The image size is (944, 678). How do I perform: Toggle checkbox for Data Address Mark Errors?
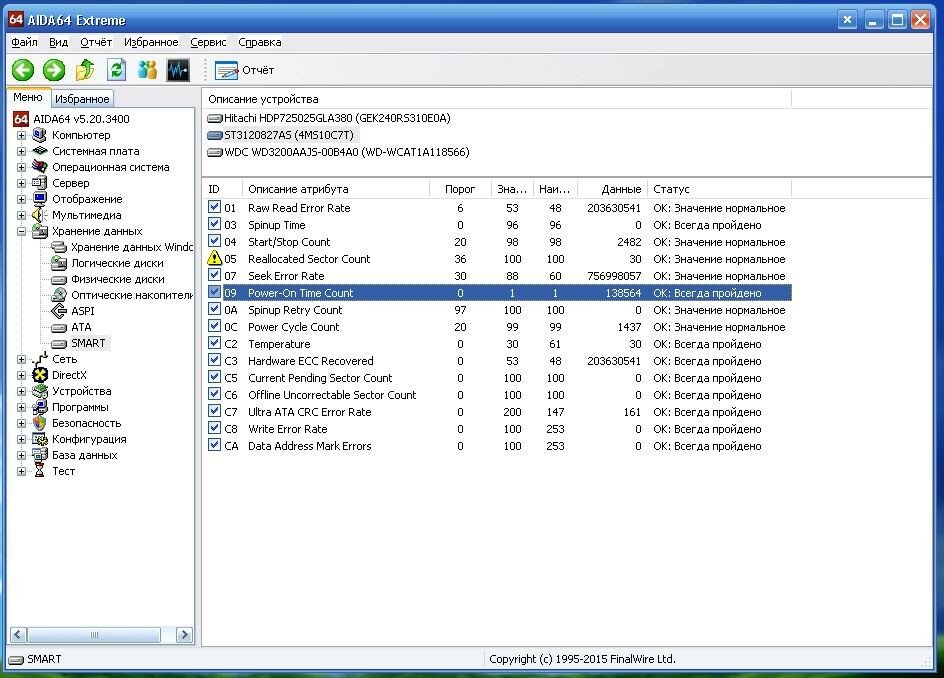click(214, 445)
